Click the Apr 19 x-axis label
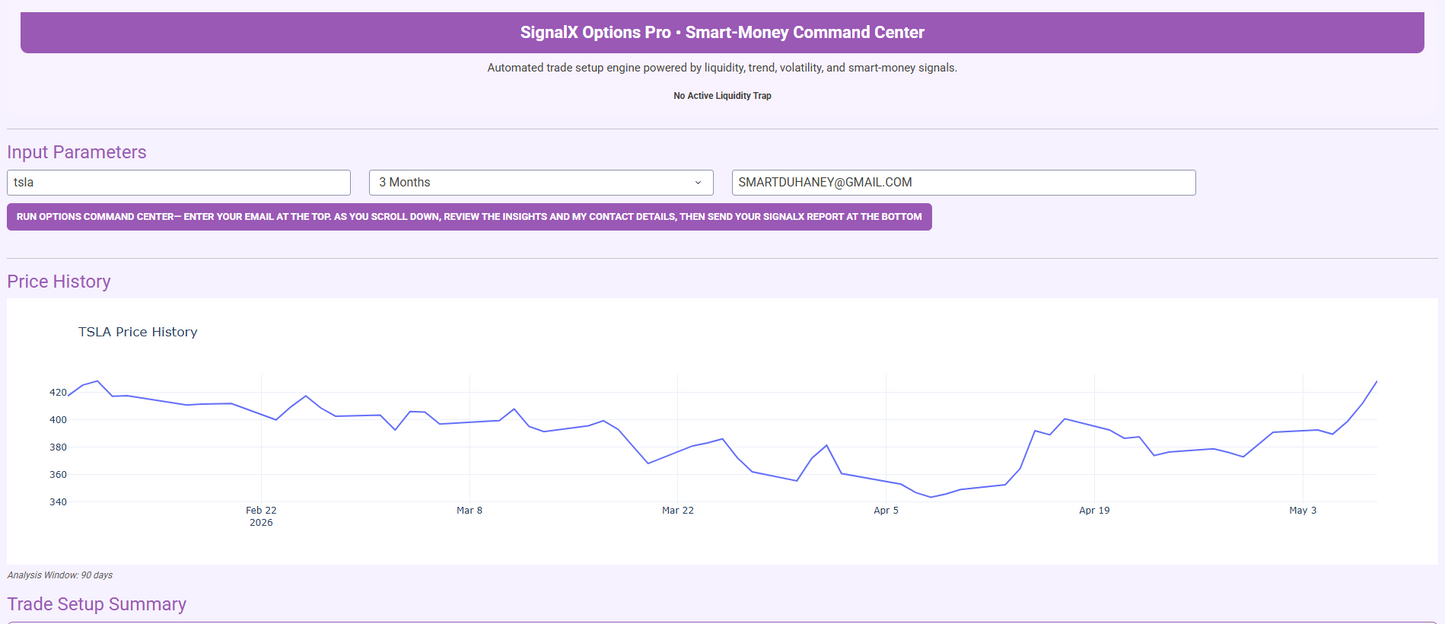Image resolution: width=1445 pixels, height=624 pixels. 1095,510
